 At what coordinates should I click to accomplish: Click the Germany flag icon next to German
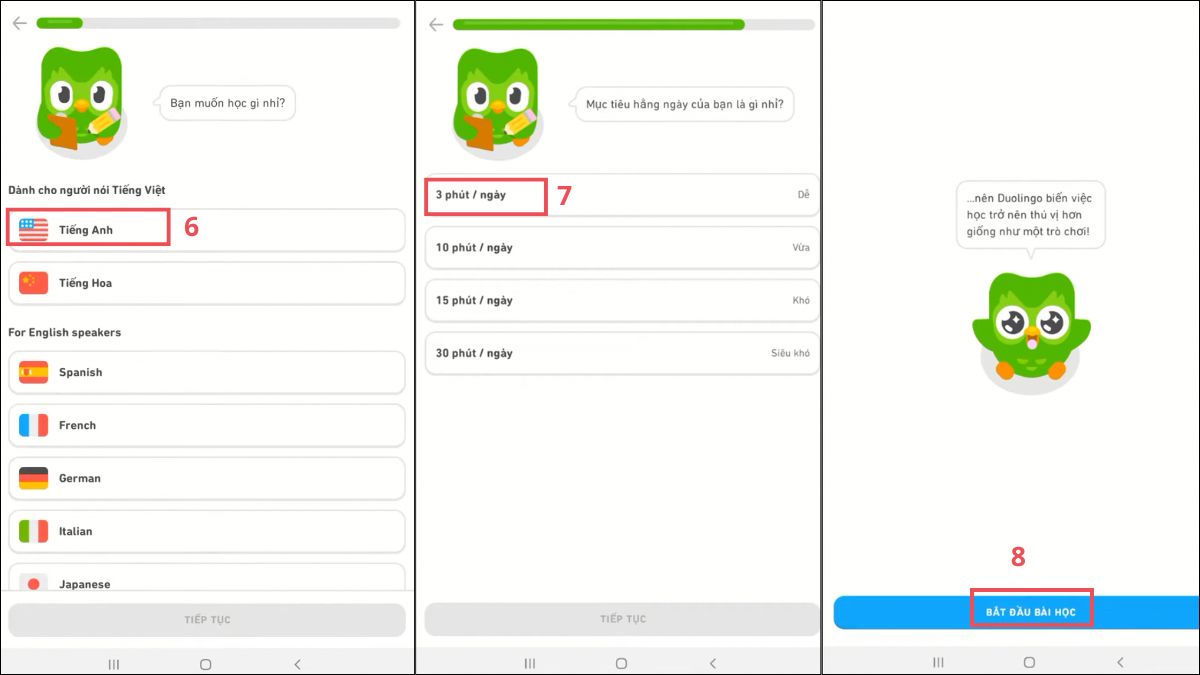pyautogui.click(x=33, y=478)
